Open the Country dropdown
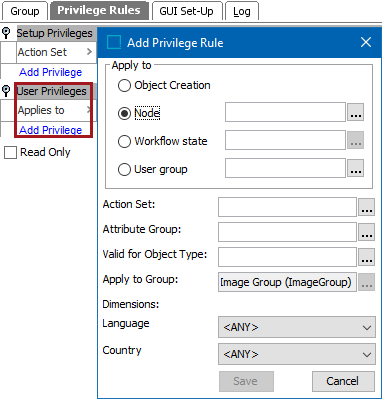The width and height of the screenshot is (382, 399). click(x=297, y=354)
